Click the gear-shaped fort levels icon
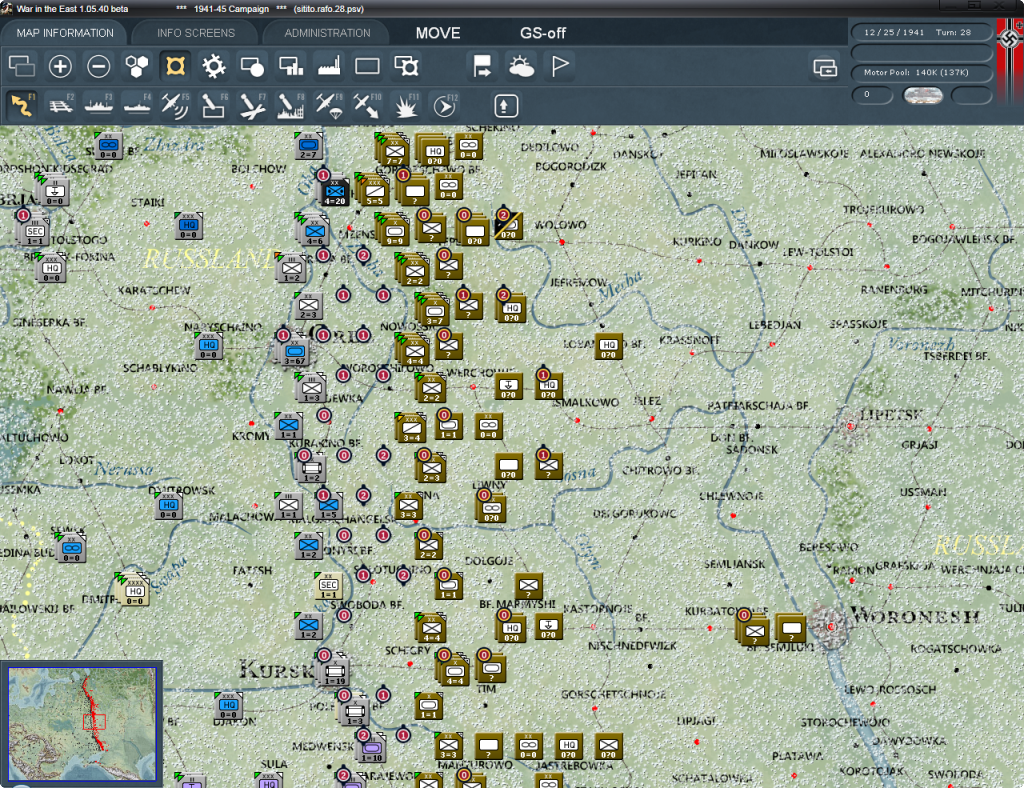This screenshot has height=788, width=1024. pos(214,66)
